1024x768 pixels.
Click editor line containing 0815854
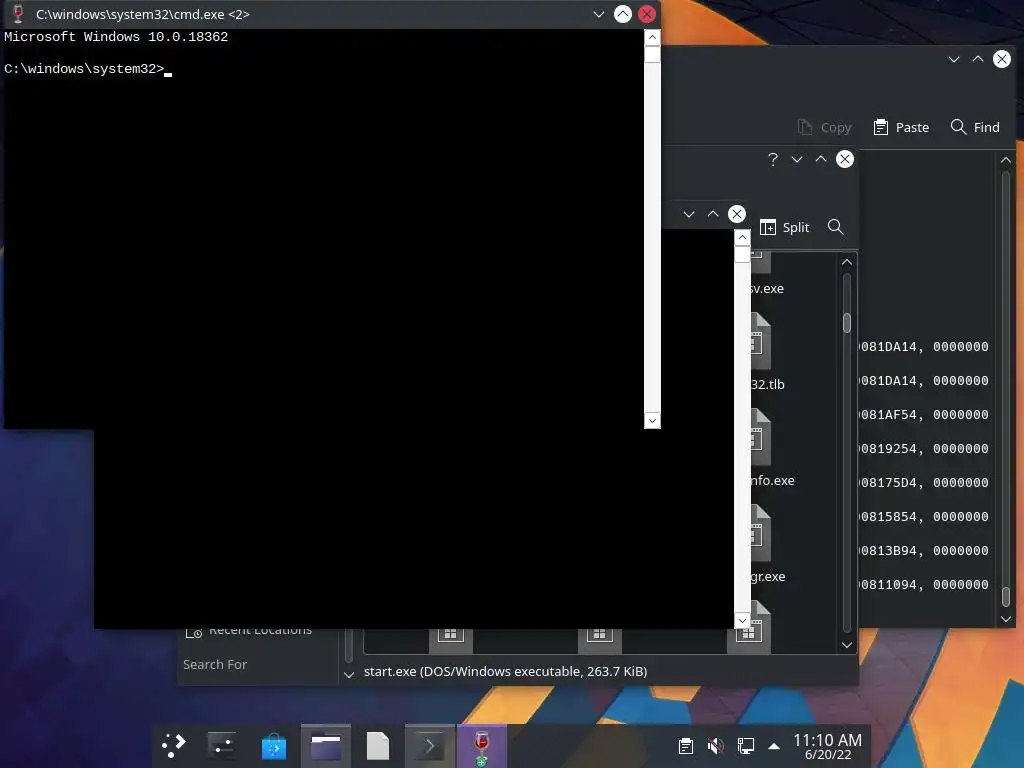click(x=924, y=517)
